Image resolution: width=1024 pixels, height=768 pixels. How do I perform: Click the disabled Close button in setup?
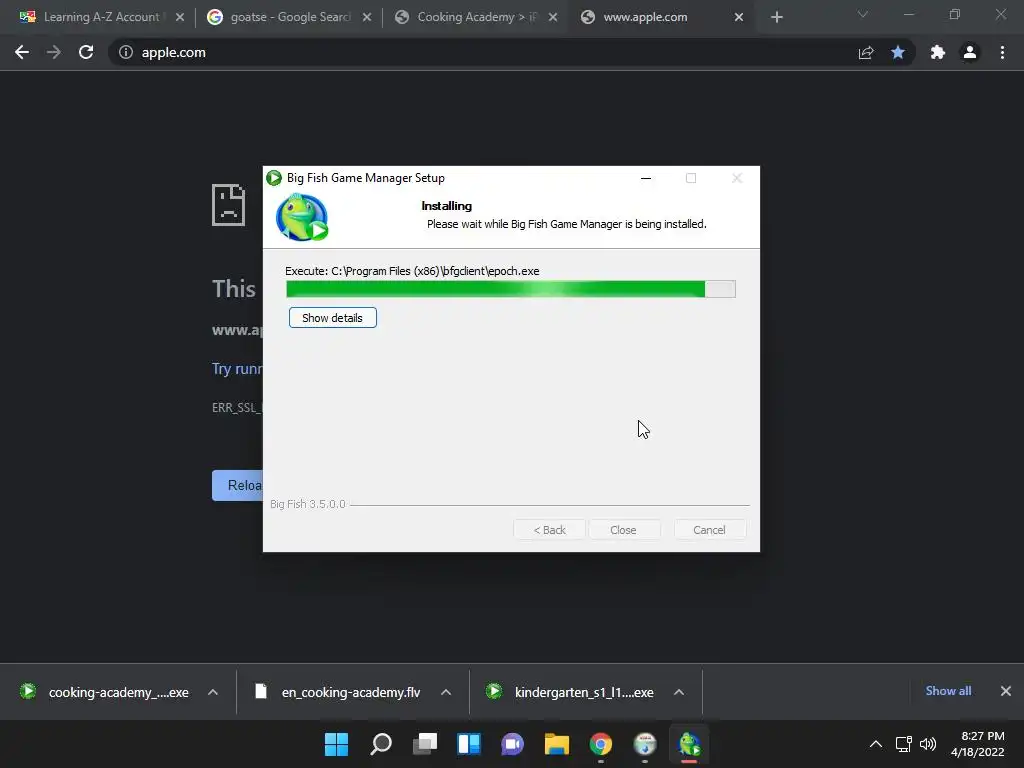pyautogui.click(x=623, y=530)
